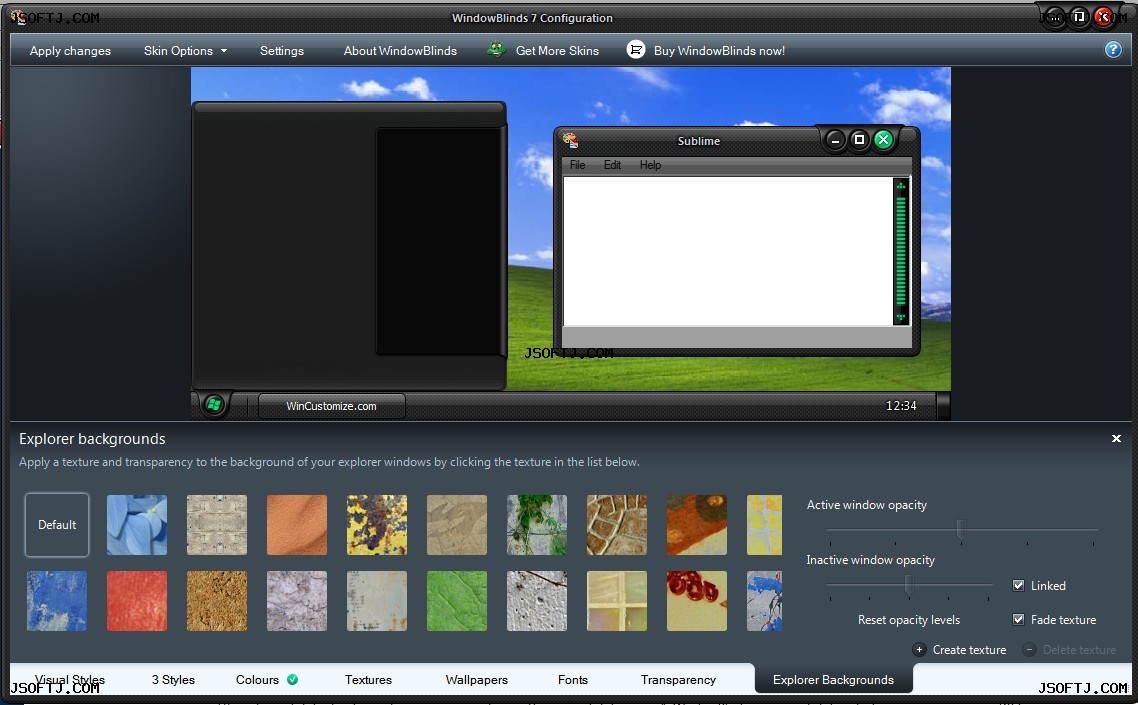The height and width of the screenshot is (705, 1138).
Task: Adjust the Inactive window opacity slider
Action: click(x=909, y=584)
